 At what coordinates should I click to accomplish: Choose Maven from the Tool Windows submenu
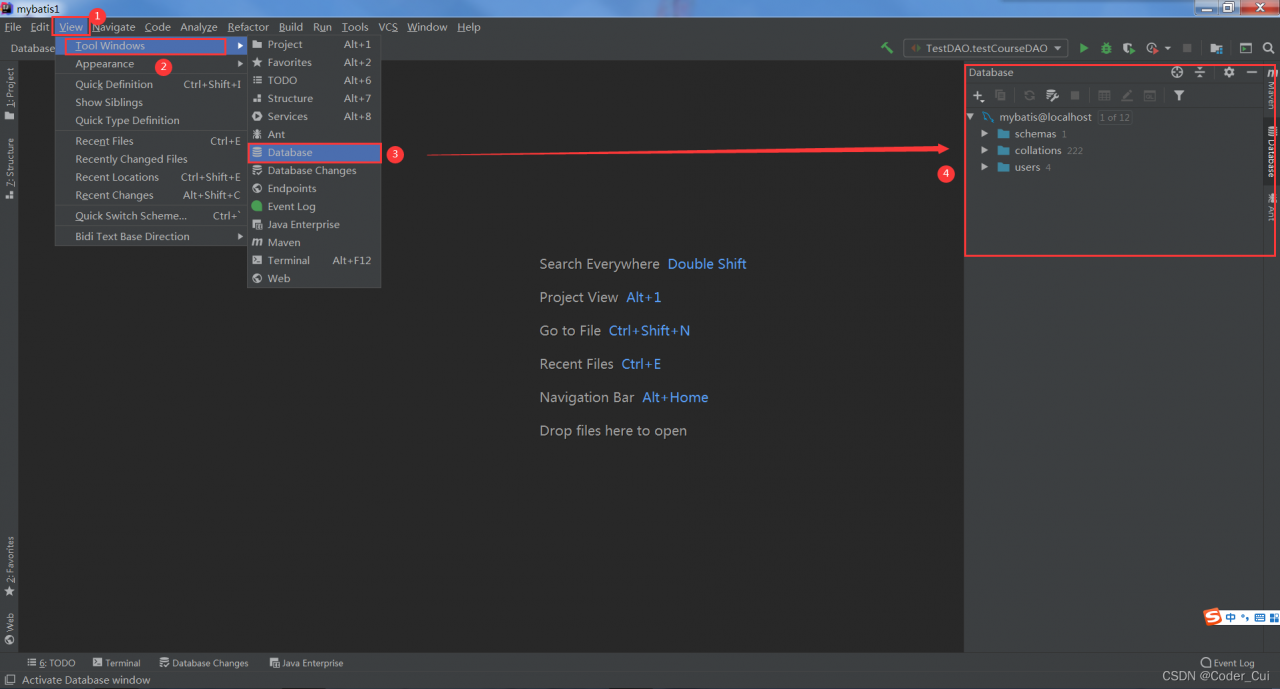pyautogui.click(x=314, y=243)
